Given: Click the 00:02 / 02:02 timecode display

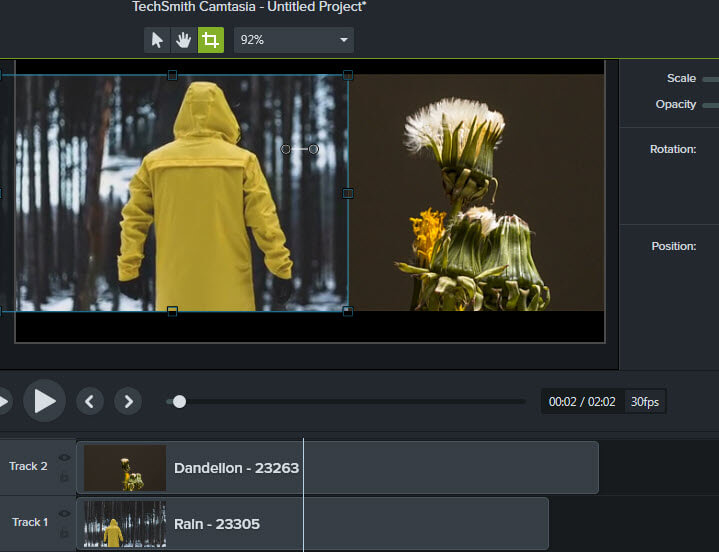Looking at the screenshot, I should (583, 402).
